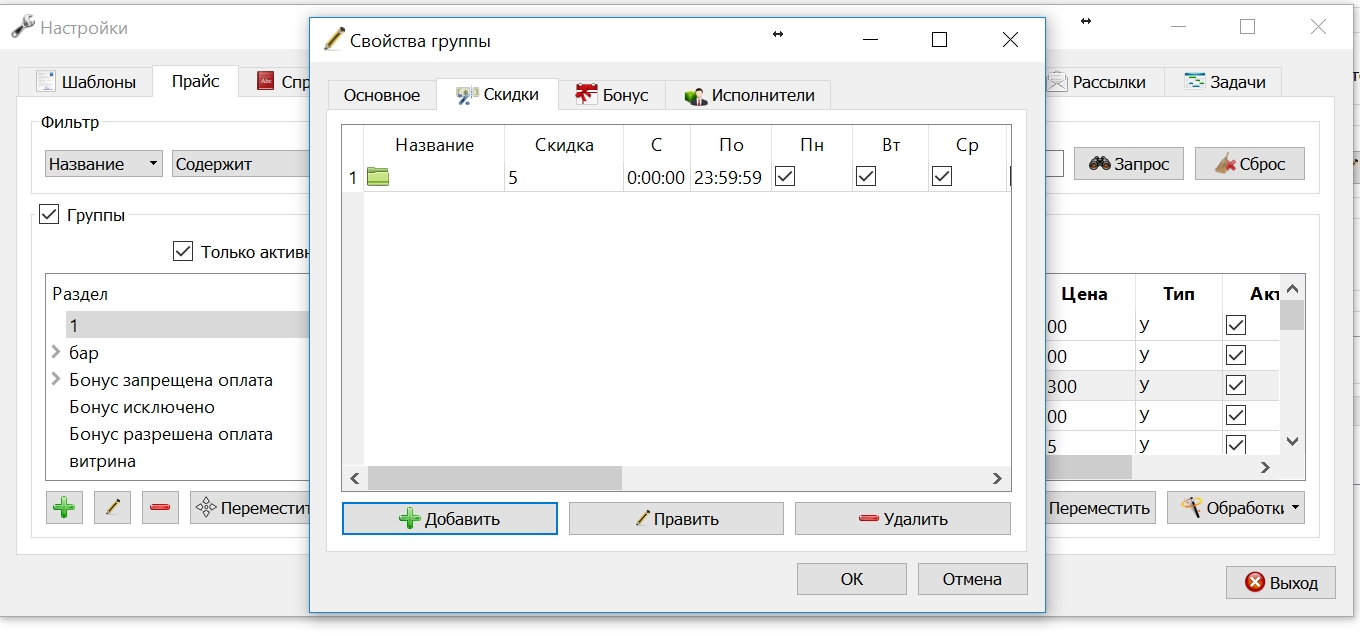The width and height of the screenshot is (1360, 636).
Task: Click the Сброс button in the filter
Action: 1250,164
